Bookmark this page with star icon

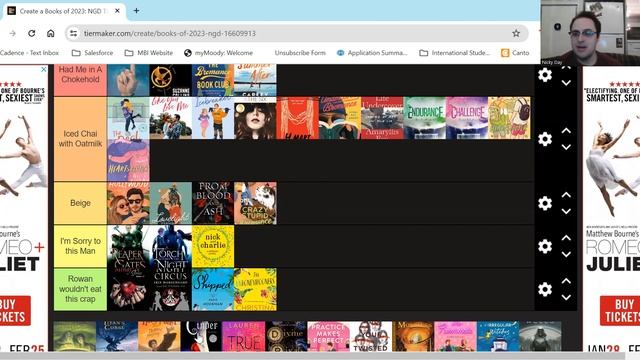[516, 33]
